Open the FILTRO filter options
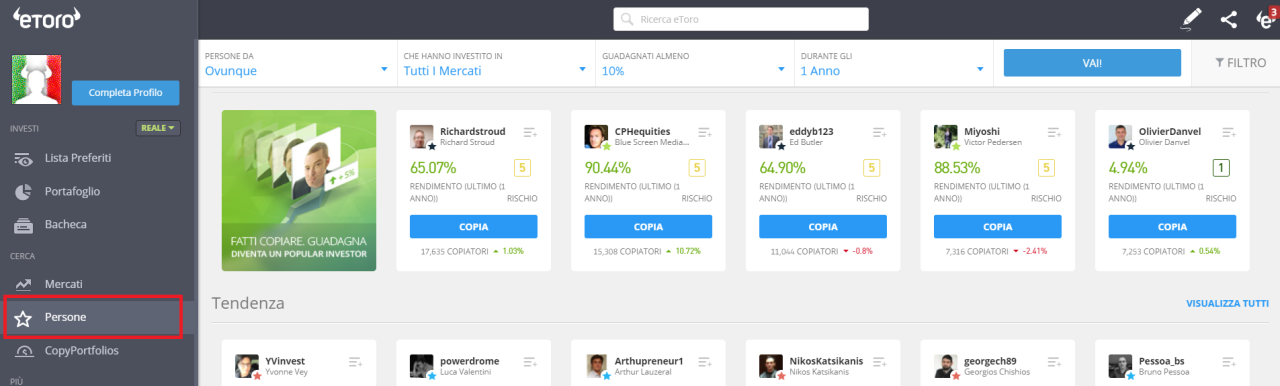Screen dimensions: 1280x386 1240,62
